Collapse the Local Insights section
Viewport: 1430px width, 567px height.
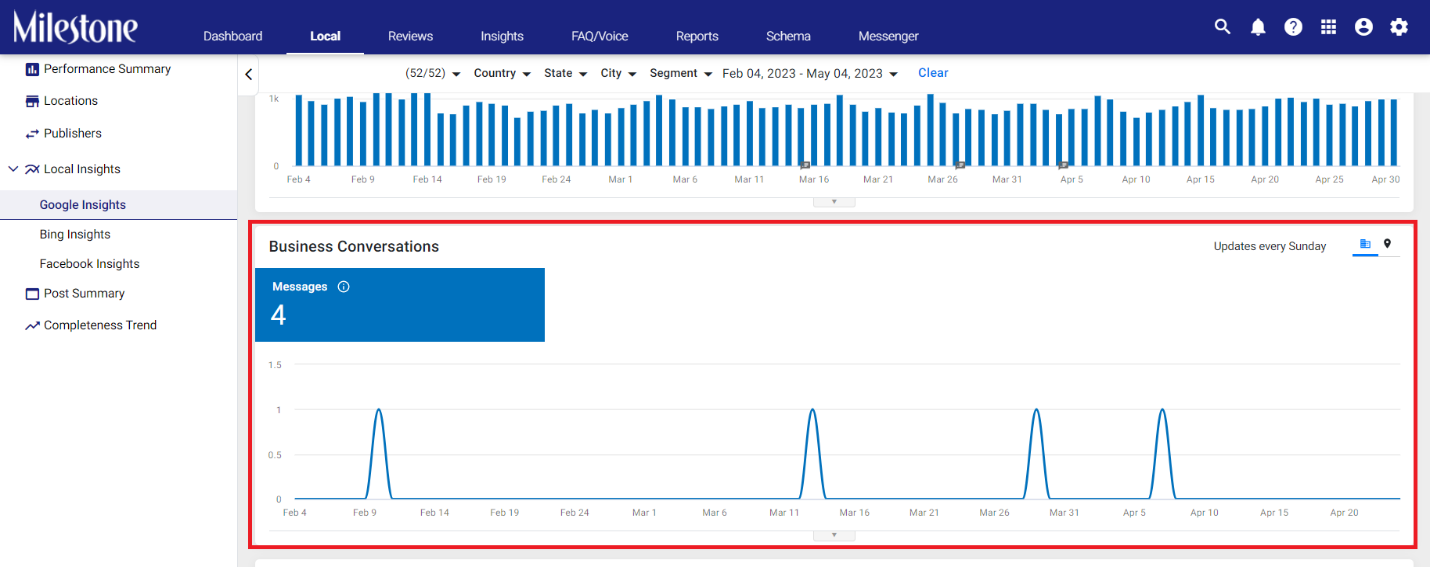point(13,169)
